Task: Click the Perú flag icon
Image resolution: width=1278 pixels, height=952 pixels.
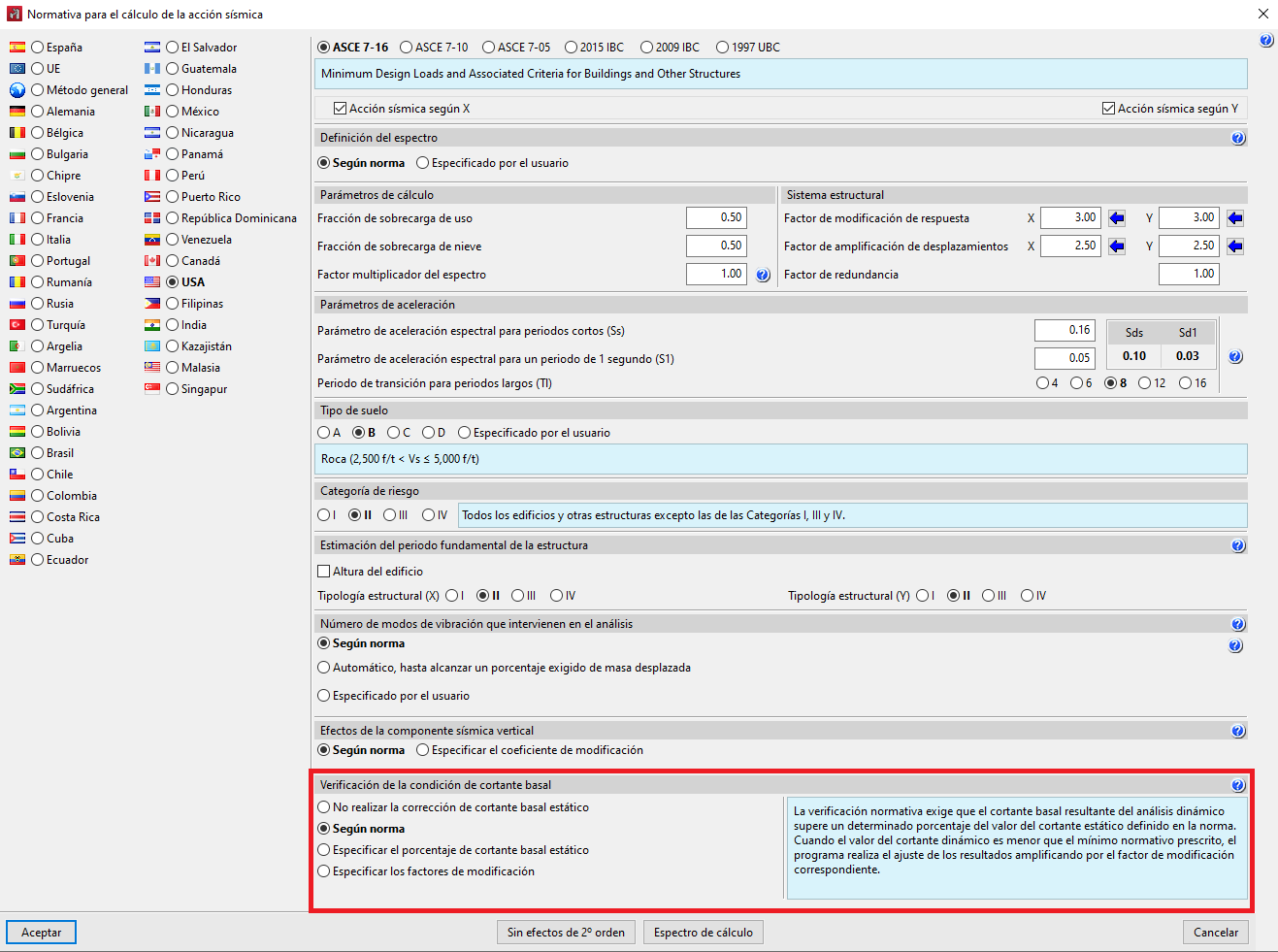Action: pos(152,176)
